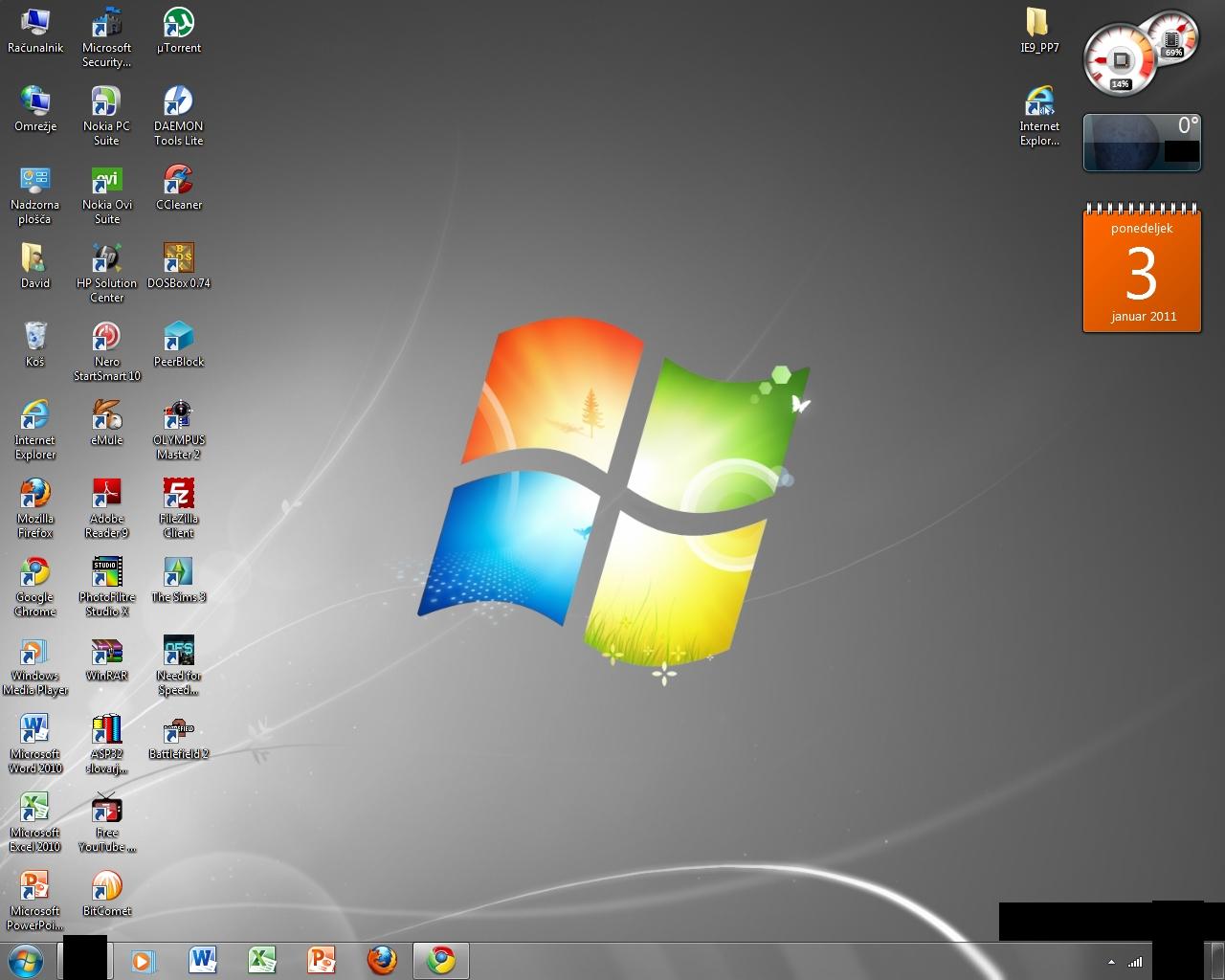Open PeerBlock desktop shortcut

click(x=178, y=345)
